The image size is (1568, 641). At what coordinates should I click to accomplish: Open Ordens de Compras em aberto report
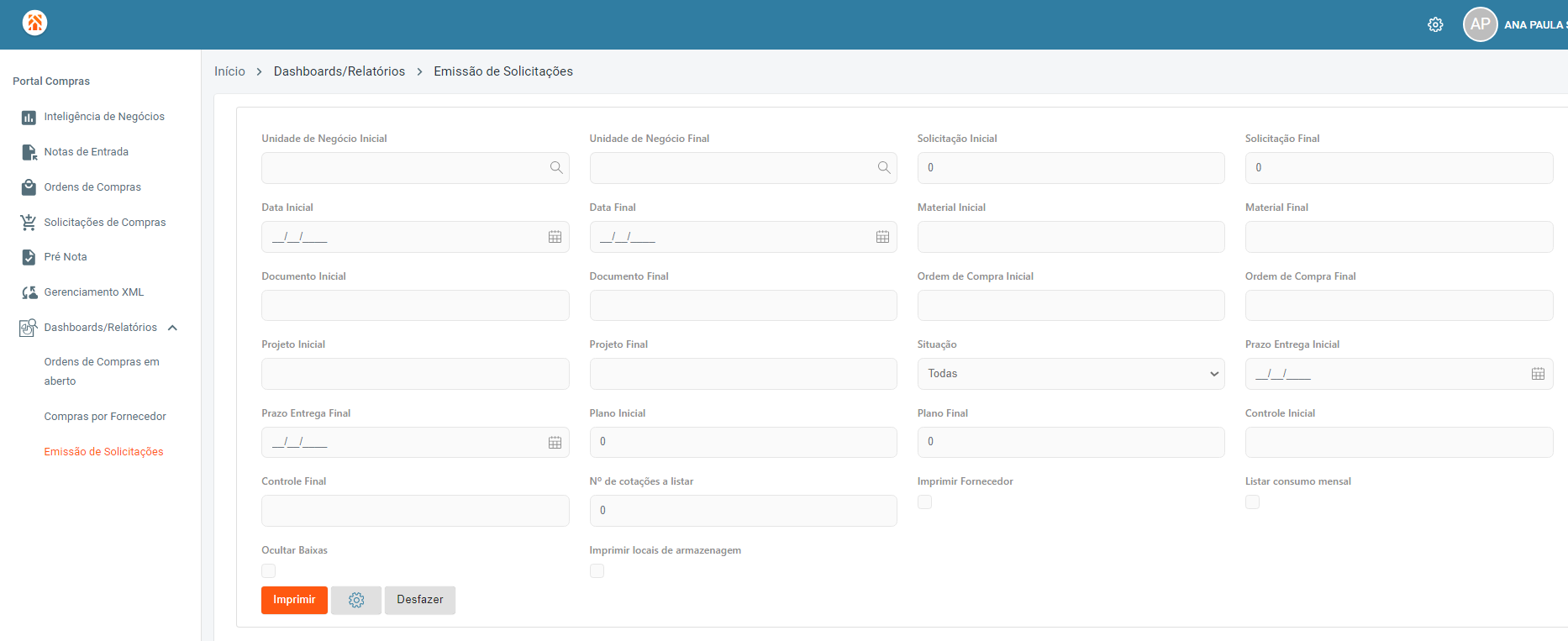click(102, 371)
